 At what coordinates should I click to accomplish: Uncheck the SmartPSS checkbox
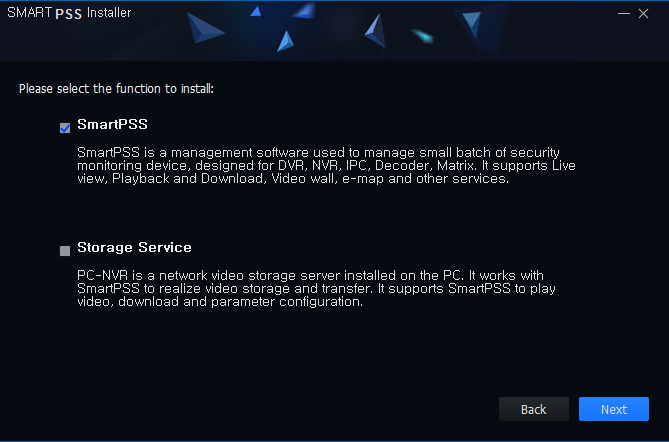click(65, 128)
